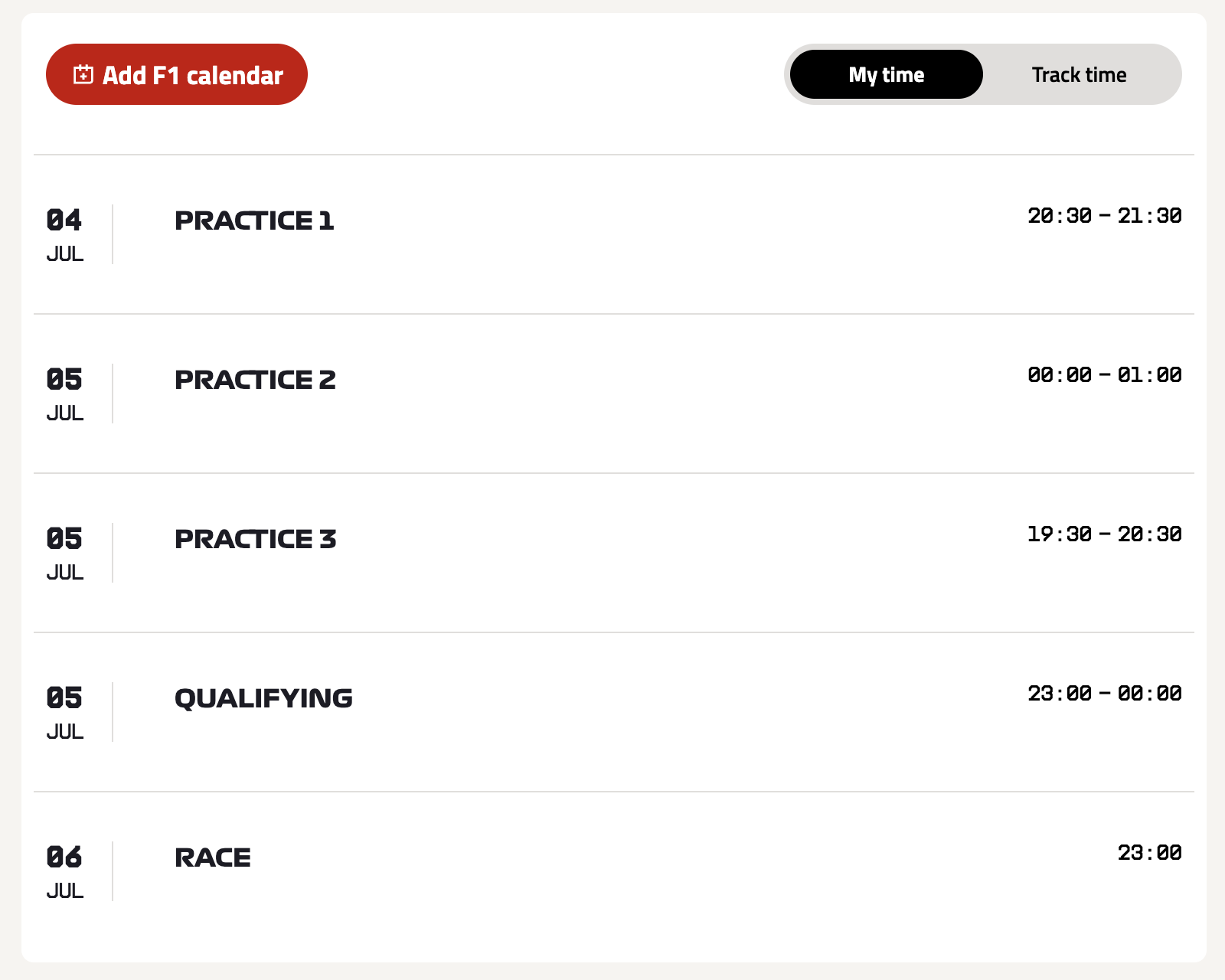
Task: Click the 23:00 – 00:00 Qualifying time
Action: [x=1104, y=694]
